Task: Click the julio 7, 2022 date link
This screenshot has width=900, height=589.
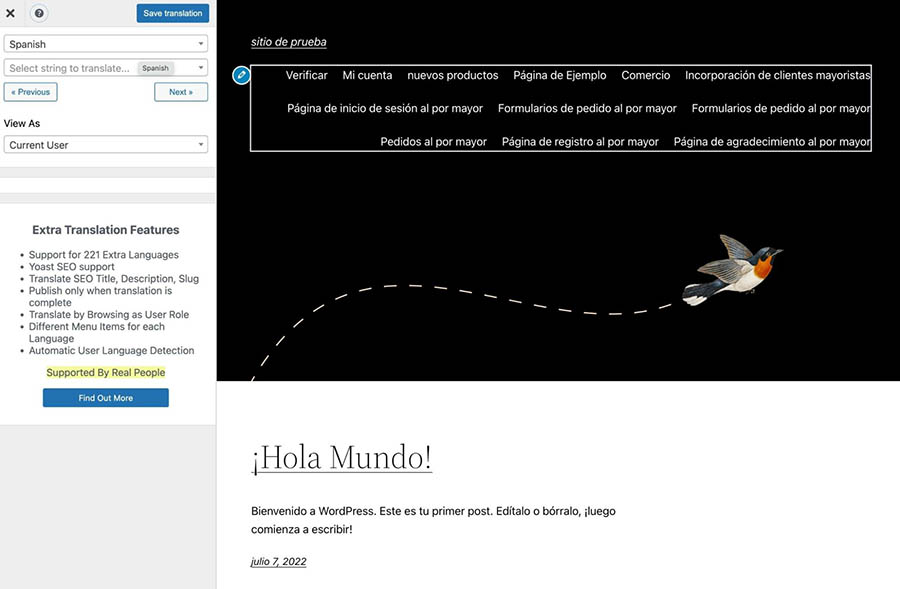Action: 278,561
